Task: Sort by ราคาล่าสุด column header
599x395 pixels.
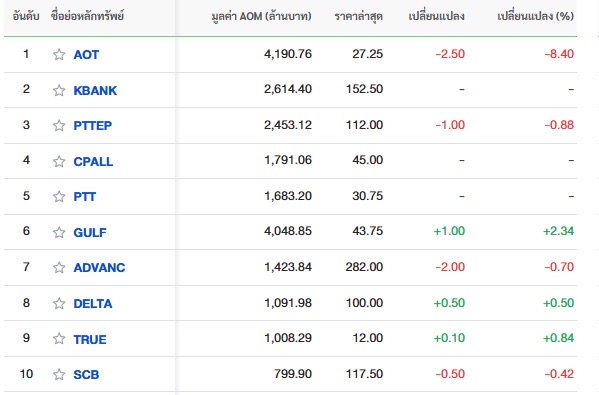Action: [358, 16]
